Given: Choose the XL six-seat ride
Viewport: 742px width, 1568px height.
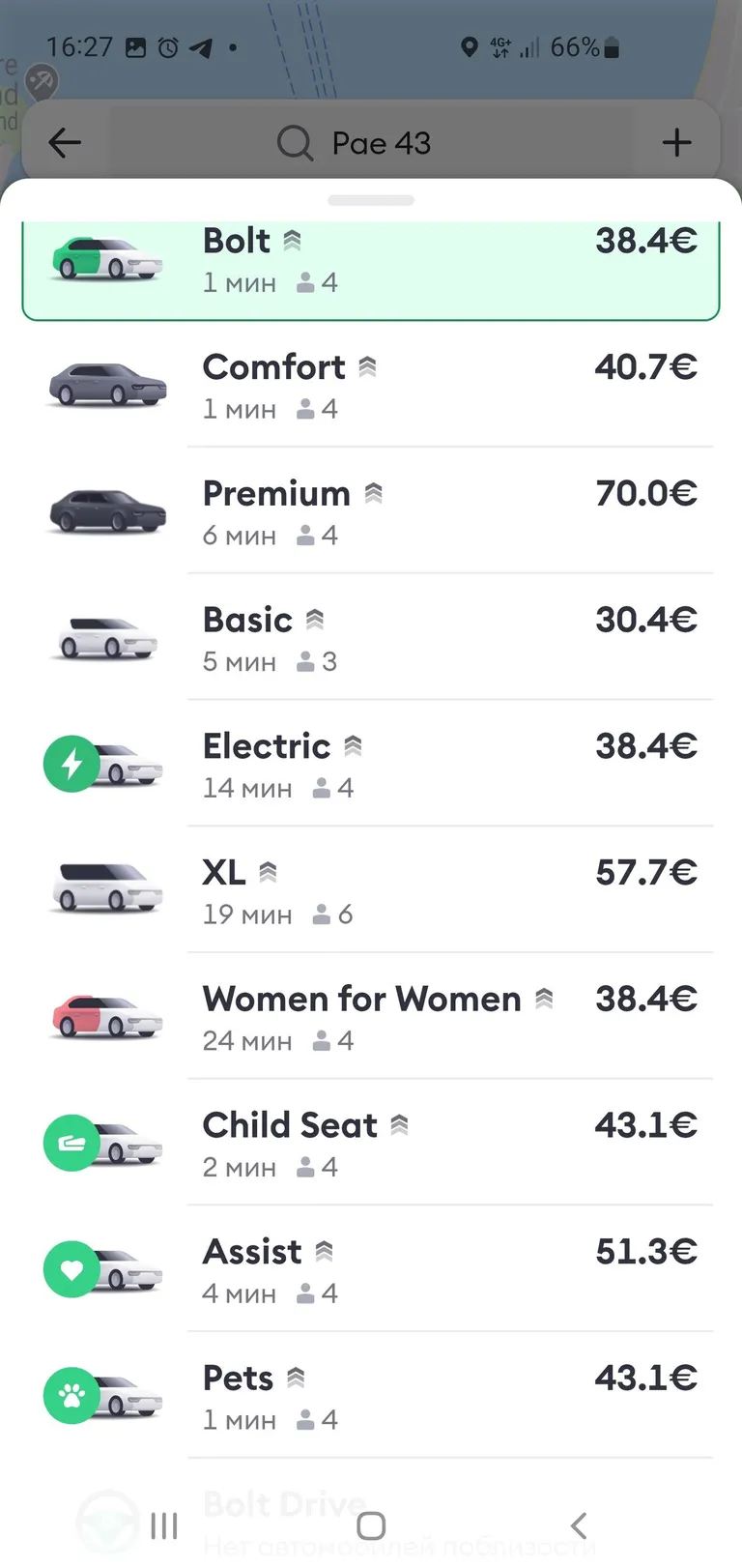Looking at the screenshot, I should (371, 890).
